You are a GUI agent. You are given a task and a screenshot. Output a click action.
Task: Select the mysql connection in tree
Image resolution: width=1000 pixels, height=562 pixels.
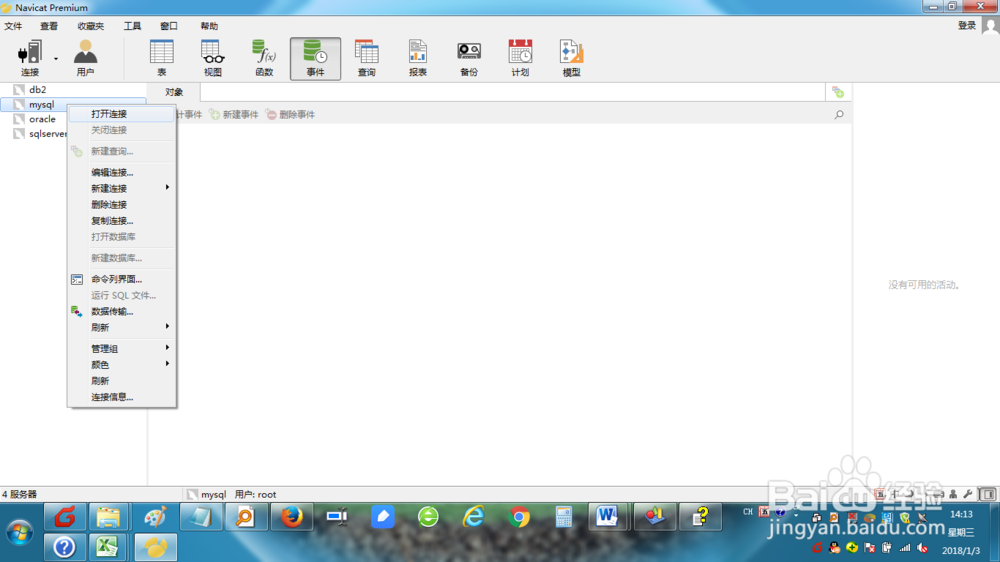click(41, 105)
